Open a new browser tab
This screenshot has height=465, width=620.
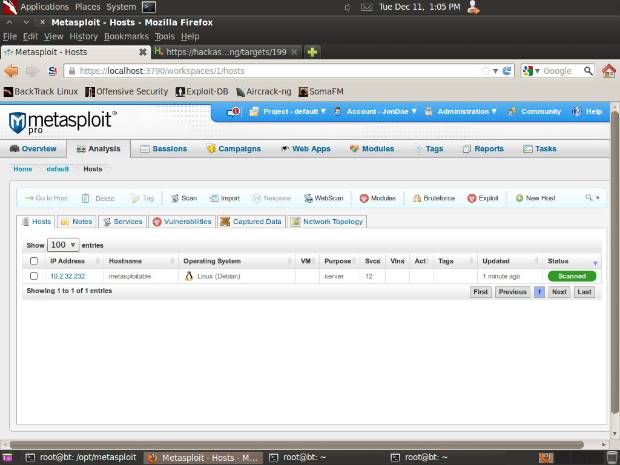pyautogui.click(x=313, y=52)
